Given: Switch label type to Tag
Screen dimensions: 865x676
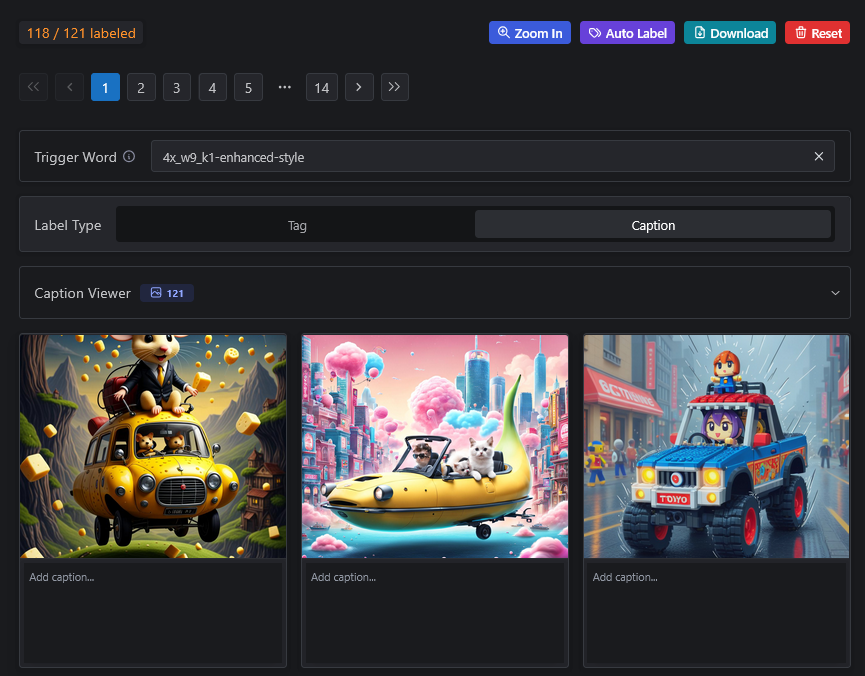Looking at the screenshot, I should (297, 225).
